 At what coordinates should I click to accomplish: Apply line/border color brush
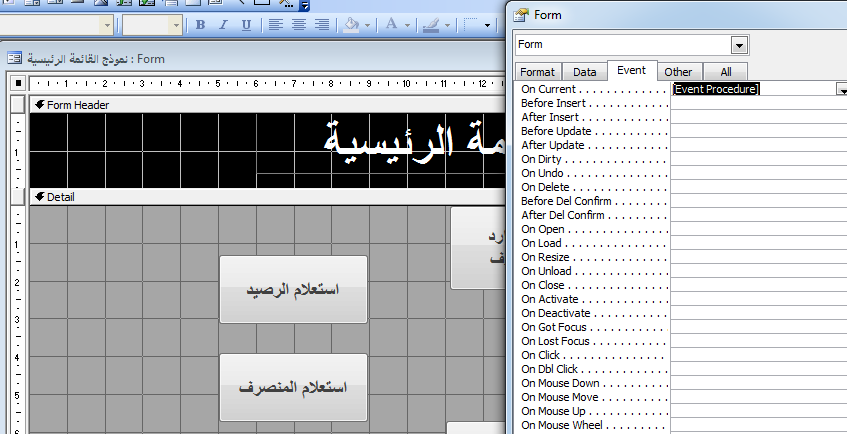[431, 25]
